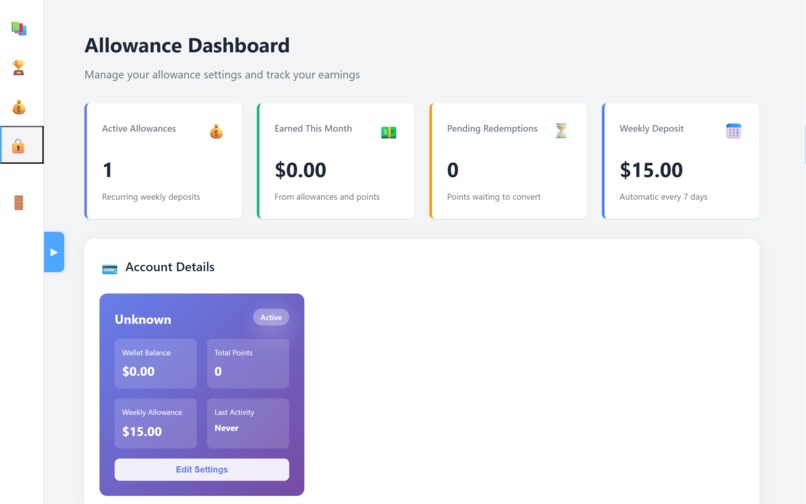The height and width of the screenshot is (504, 806).
Task: Click the Pending Redemptions label
Action: coord(492,129)
